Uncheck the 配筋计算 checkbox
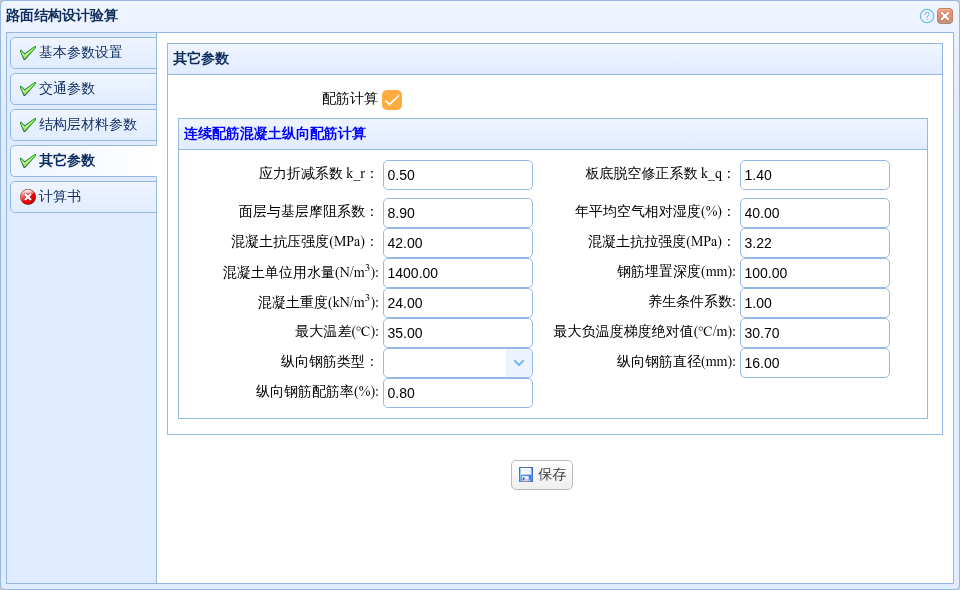The height and width of the screenshot is (590, 960). point(392,100)
